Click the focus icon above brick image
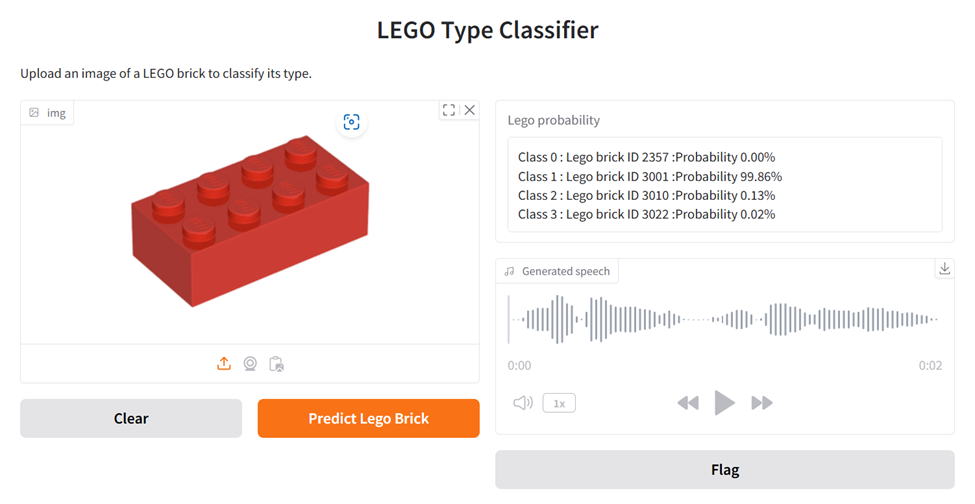The height and width of the screenshot is (504, 975). click(351, 122)
